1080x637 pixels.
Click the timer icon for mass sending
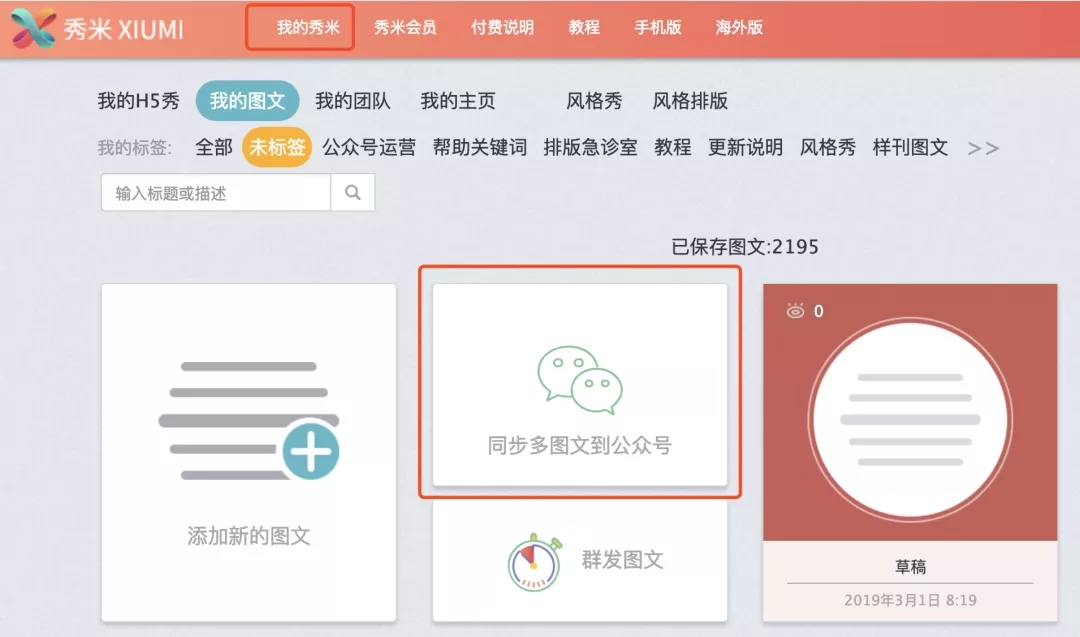click(x=533, y=562)
